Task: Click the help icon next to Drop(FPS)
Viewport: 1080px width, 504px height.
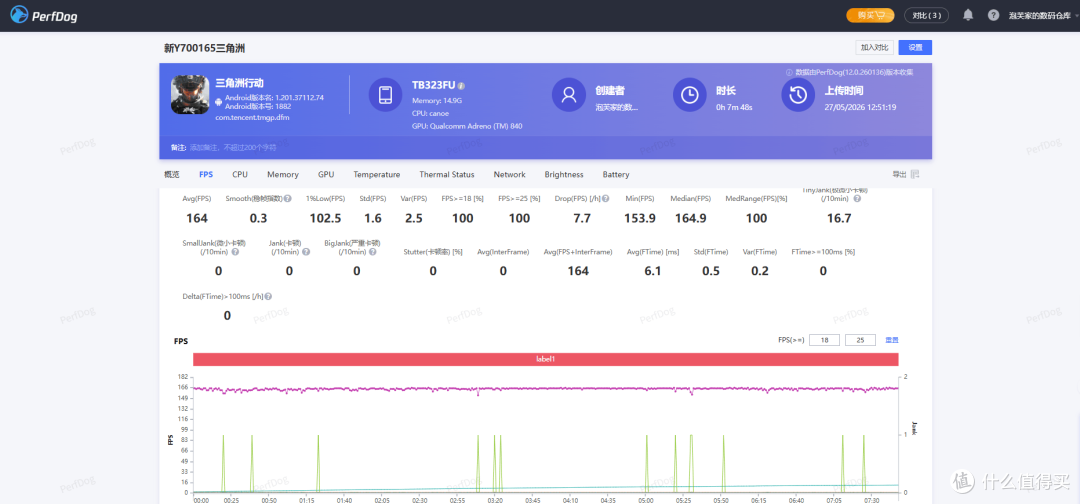Action: [x=605, y=198]
